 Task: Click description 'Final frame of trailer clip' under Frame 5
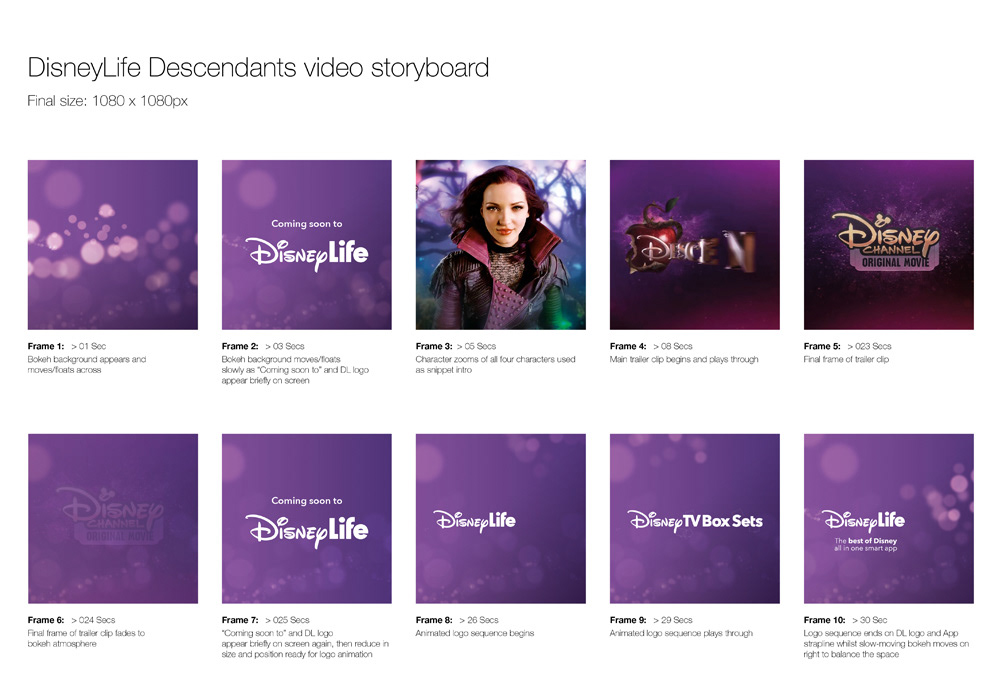coord(846,360)
